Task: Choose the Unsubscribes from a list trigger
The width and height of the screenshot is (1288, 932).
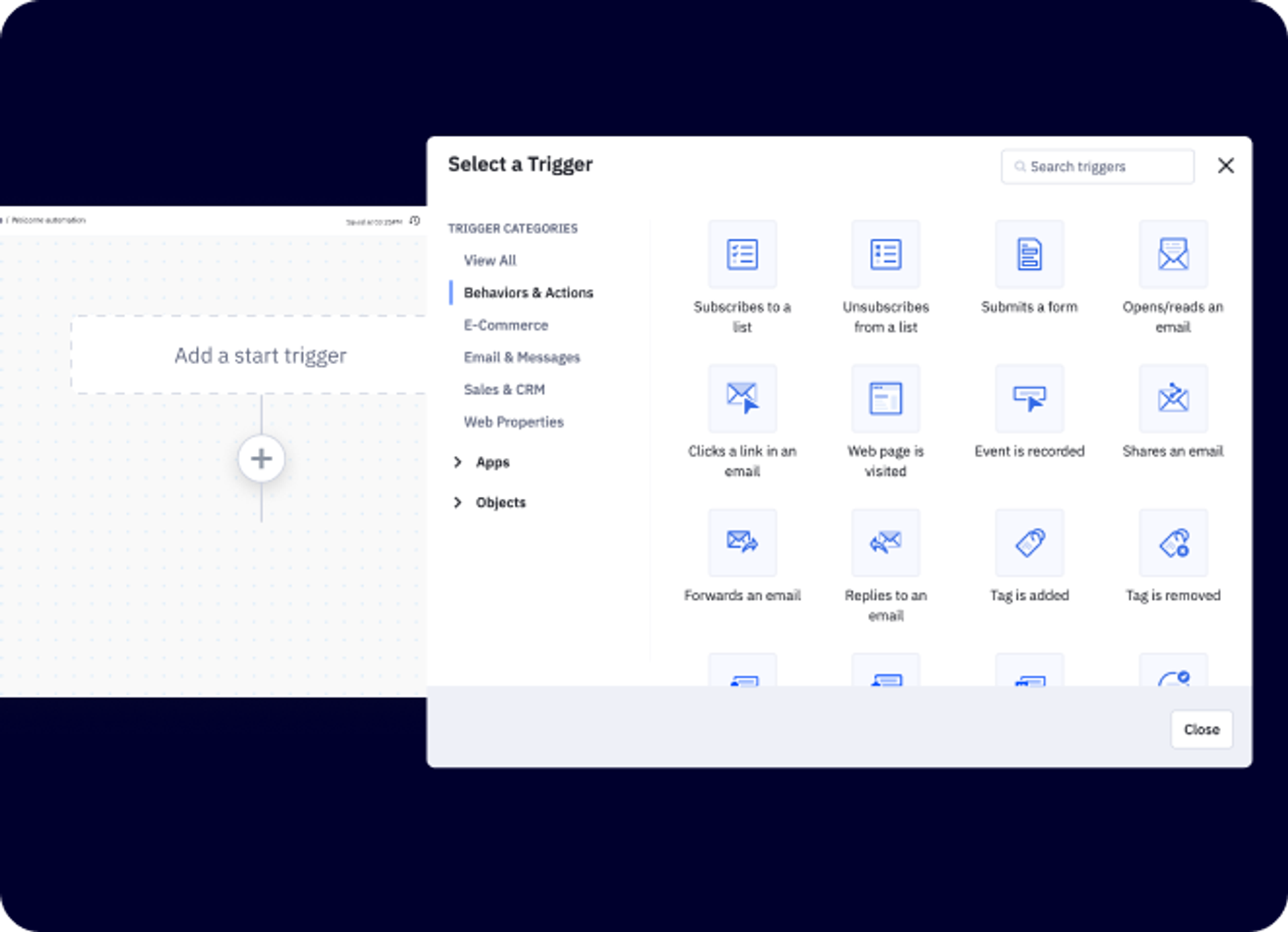Action: pos(885,254)
